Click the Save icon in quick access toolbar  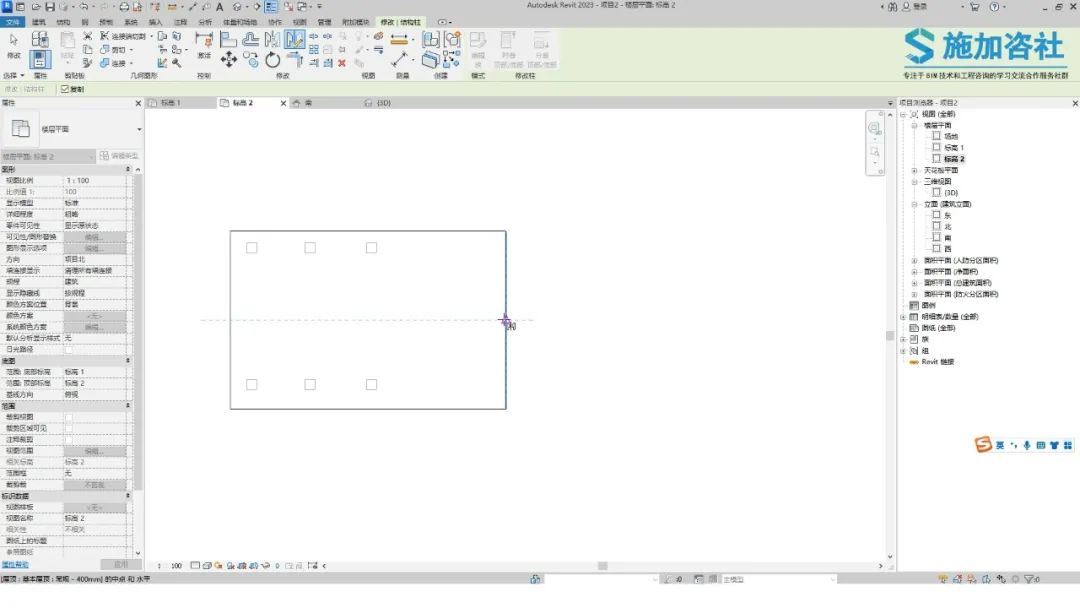pyautogui.click(x=50, y=6)
